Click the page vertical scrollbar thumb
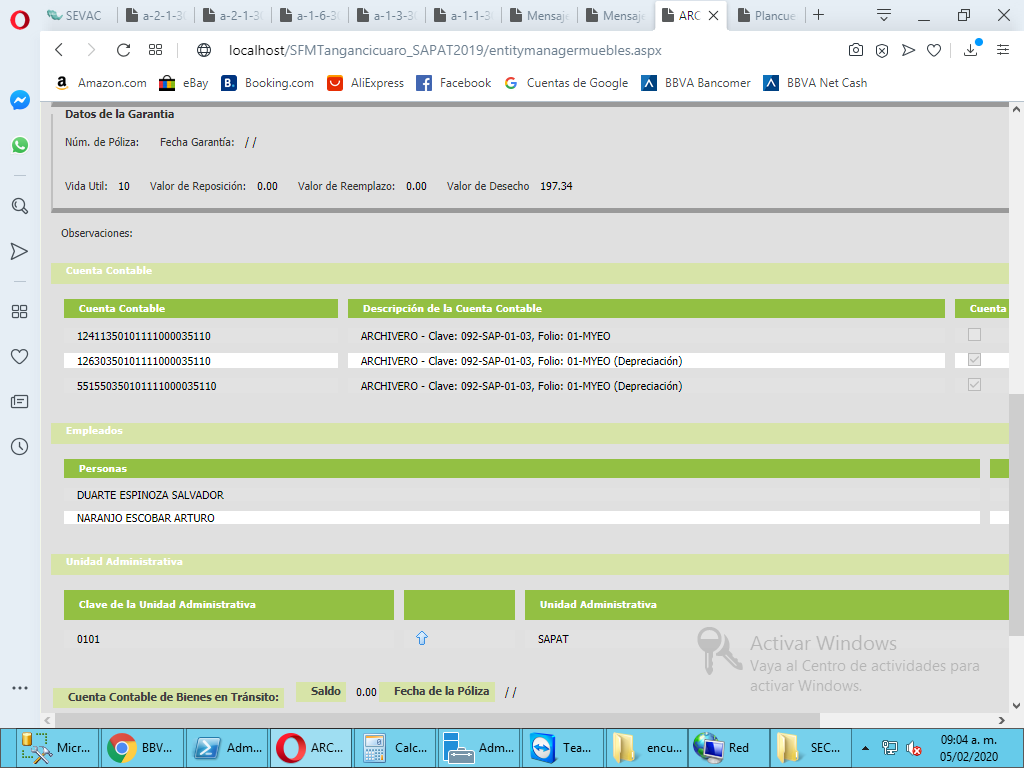 (x=1016, y=513)
